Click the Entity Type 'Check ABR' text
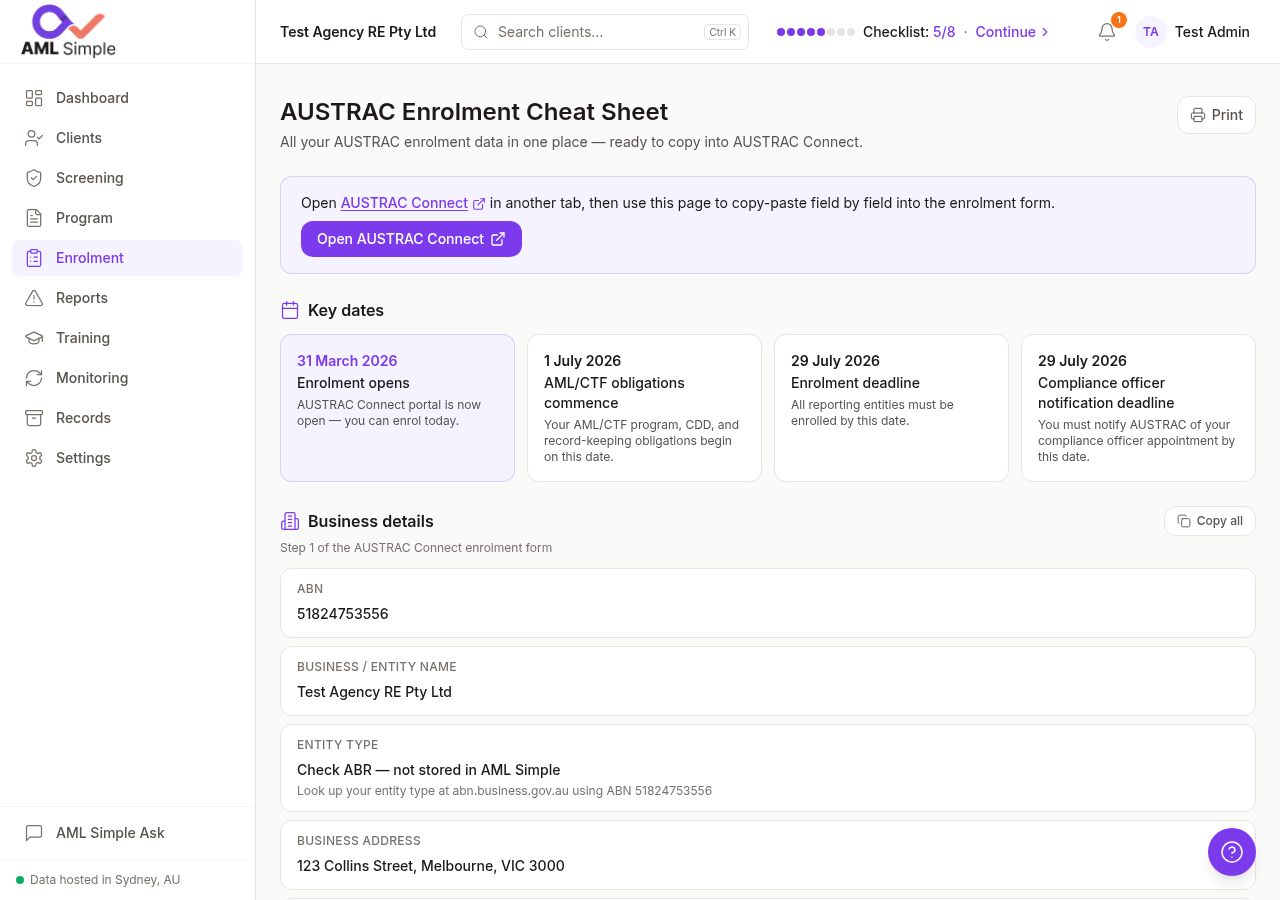Screen dimensions: 1280x900 [x=429, y=770]
